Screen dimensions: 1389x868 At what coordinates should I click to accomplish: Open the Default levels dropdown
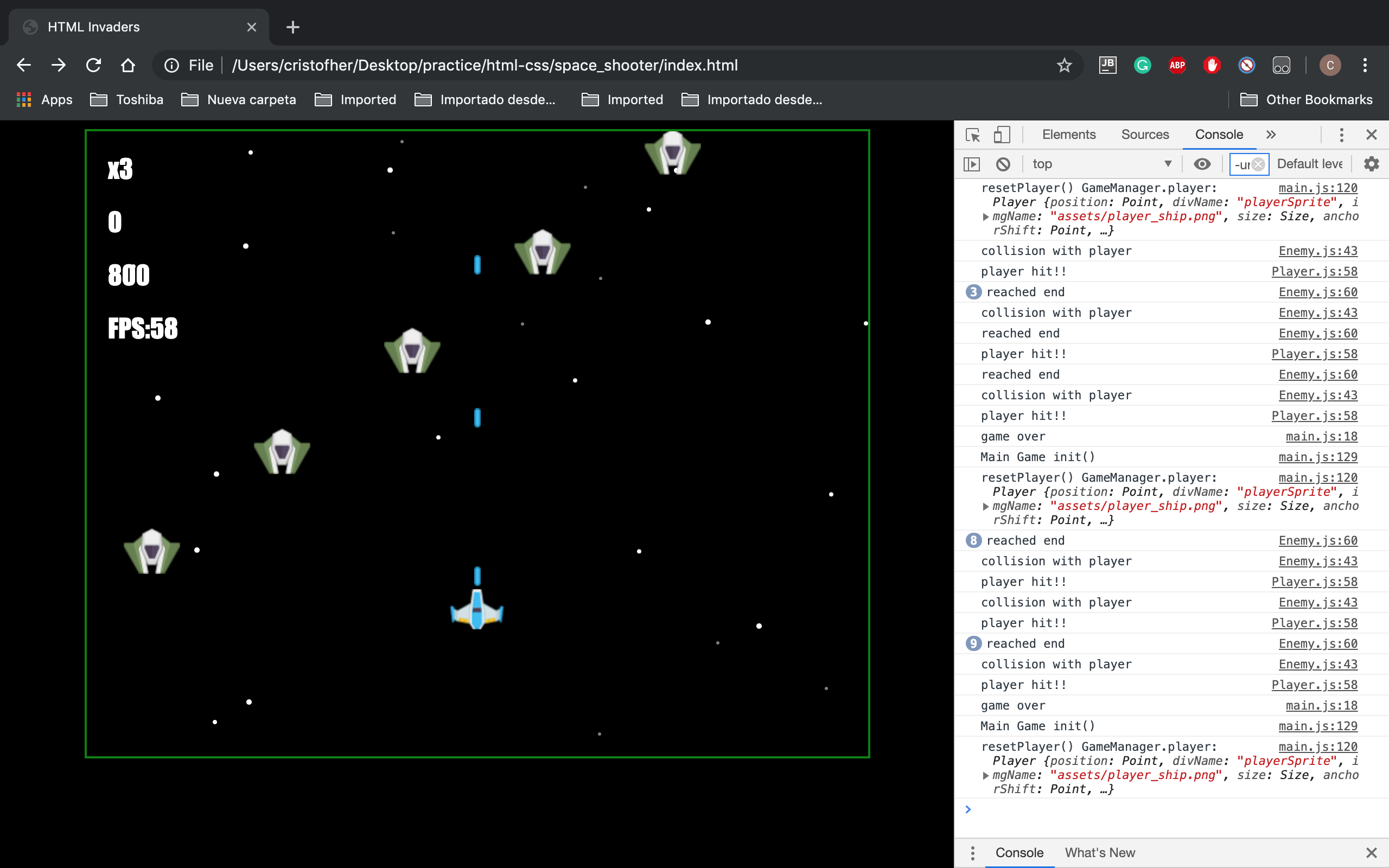(1309, 164)
